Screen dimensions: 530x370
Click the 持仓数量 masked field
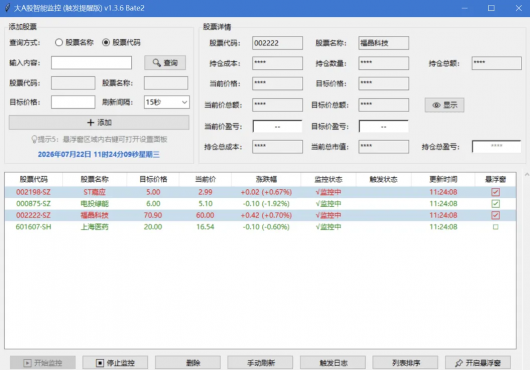(383, 63)
